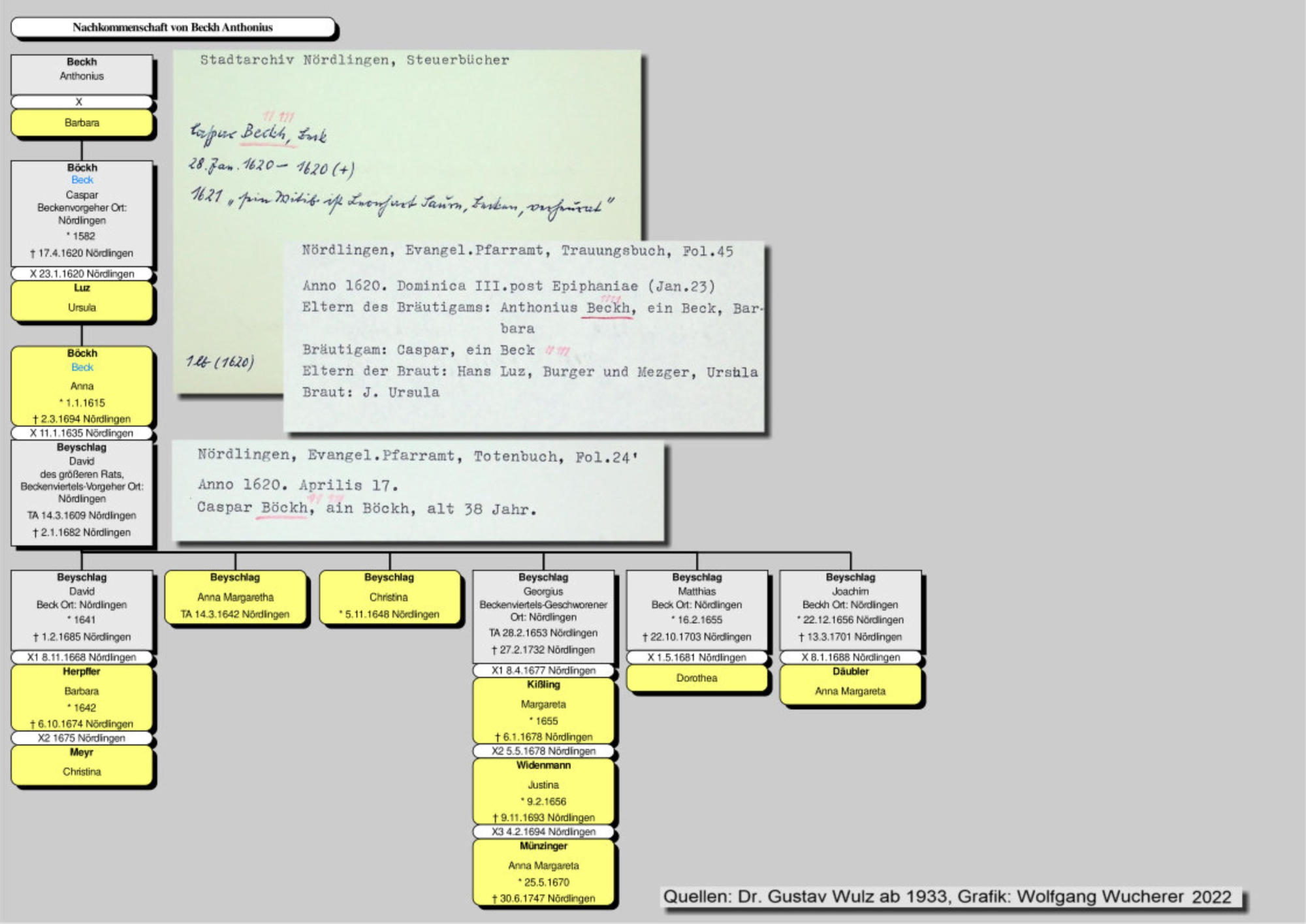
Task: Select the Beyschlag Matthias box
Action: [697, 609]
